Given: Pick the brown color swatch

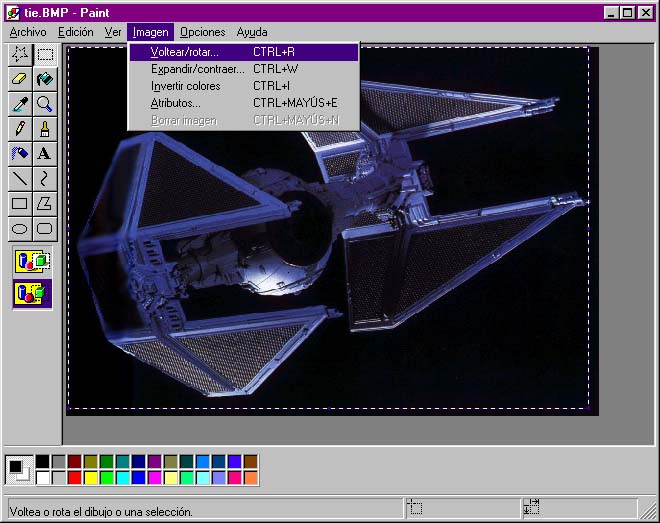Looking at the screenshot, I should (251, 462).
